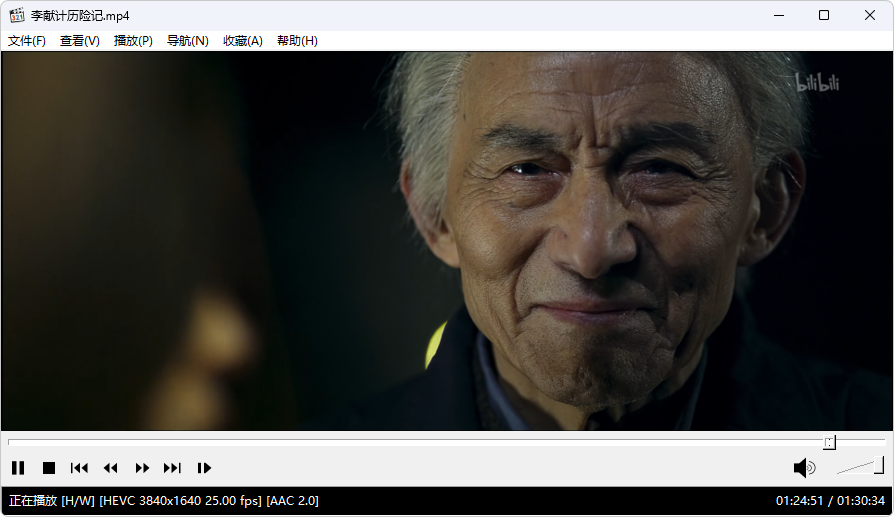This screenshot has height=517, width=894.
Task: Open the 播放(P) menu
Action: click(133, 41)
